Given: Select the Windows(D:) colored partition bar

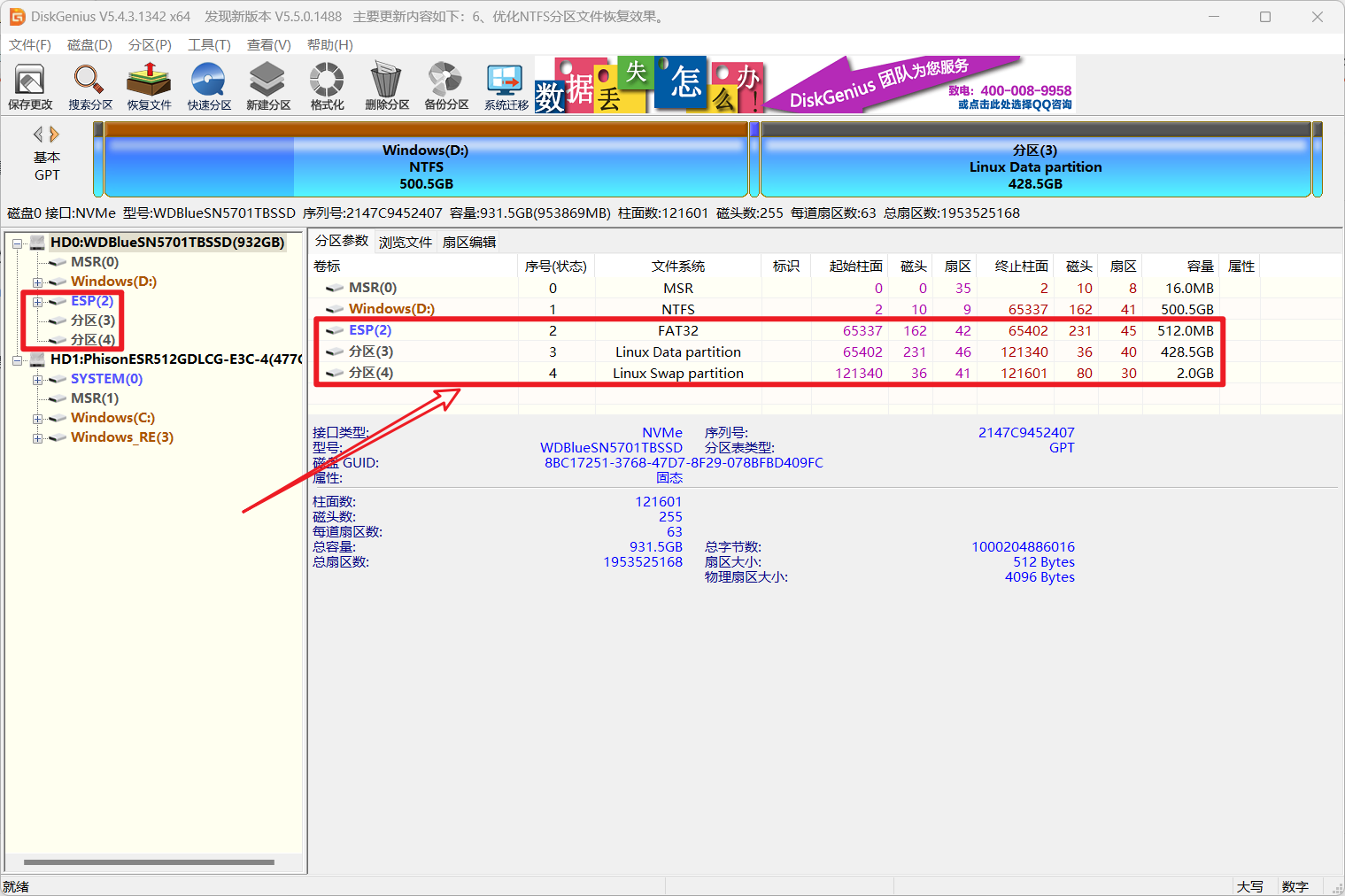Looking at the screenshot, I should click(x=425, y=159).
